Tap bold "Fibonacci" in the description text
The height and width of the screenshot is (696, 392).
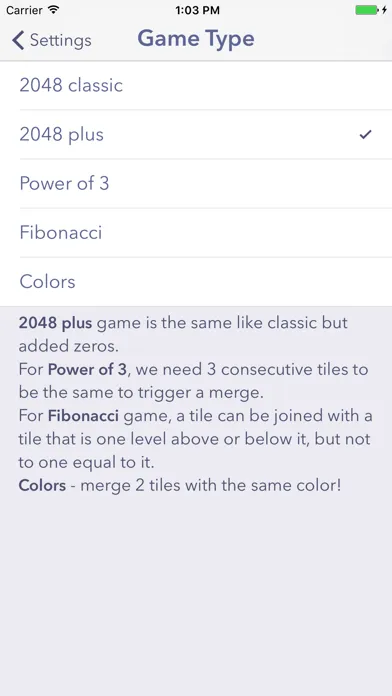83,416
